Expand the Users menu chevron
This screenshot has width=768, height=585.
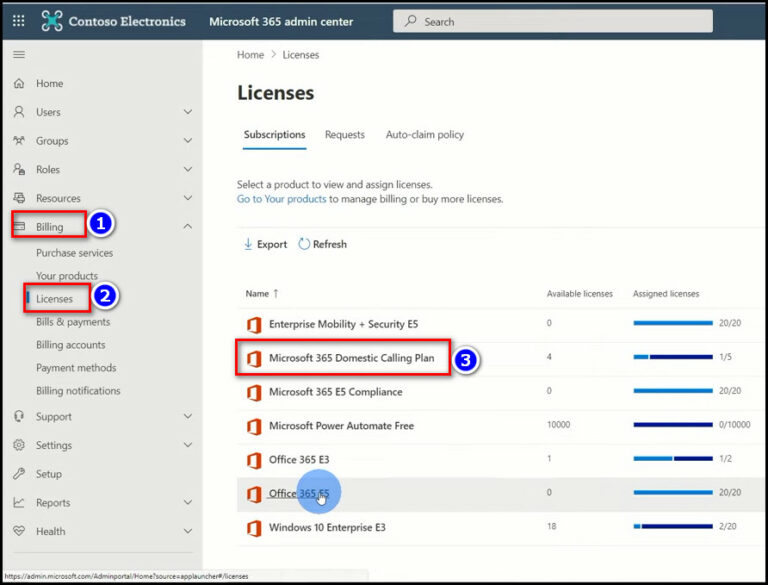(x=188, y=112)
